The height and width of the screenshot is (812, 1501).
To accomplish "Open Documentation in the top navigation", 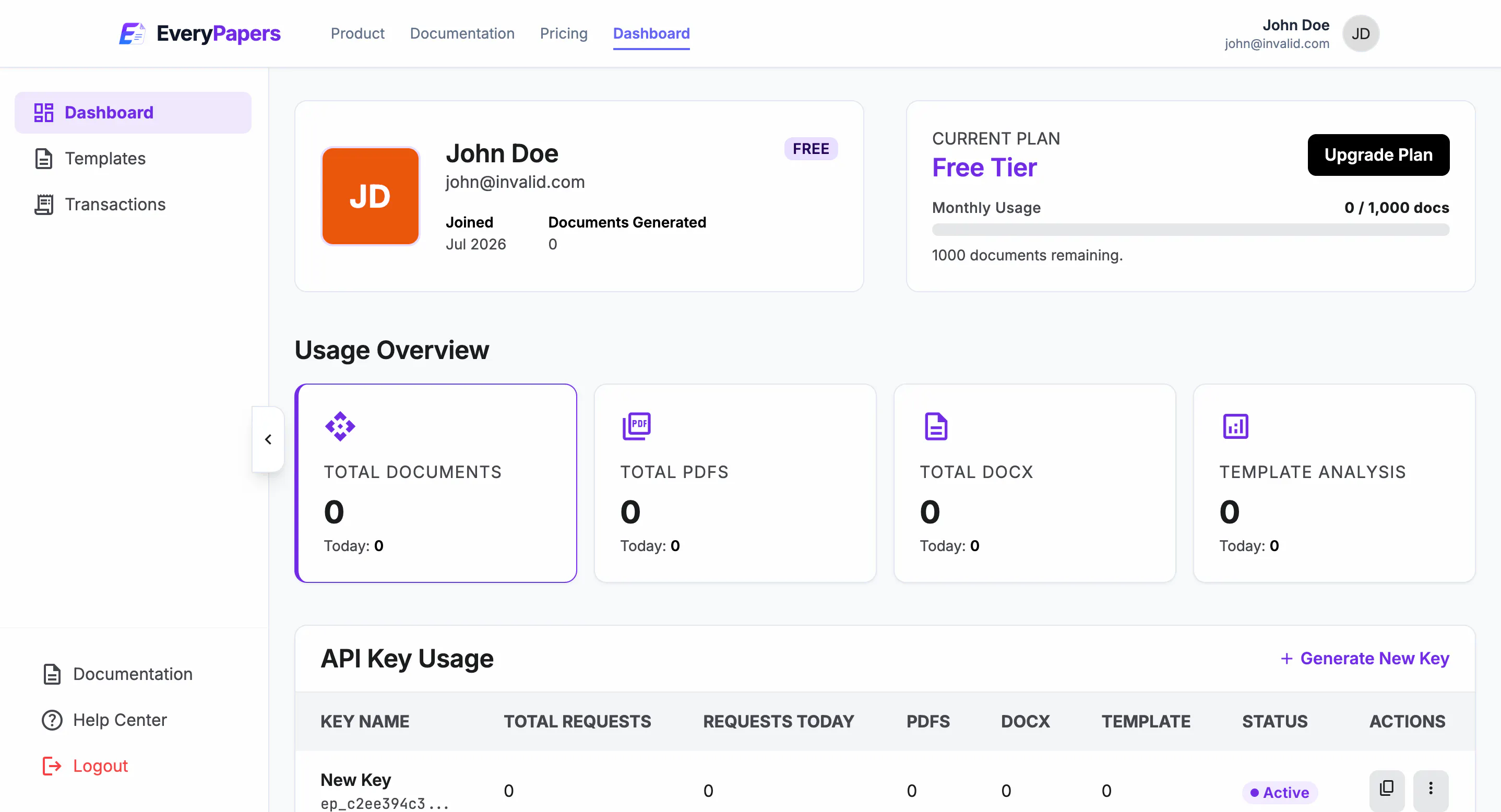I will click(462, 33).
